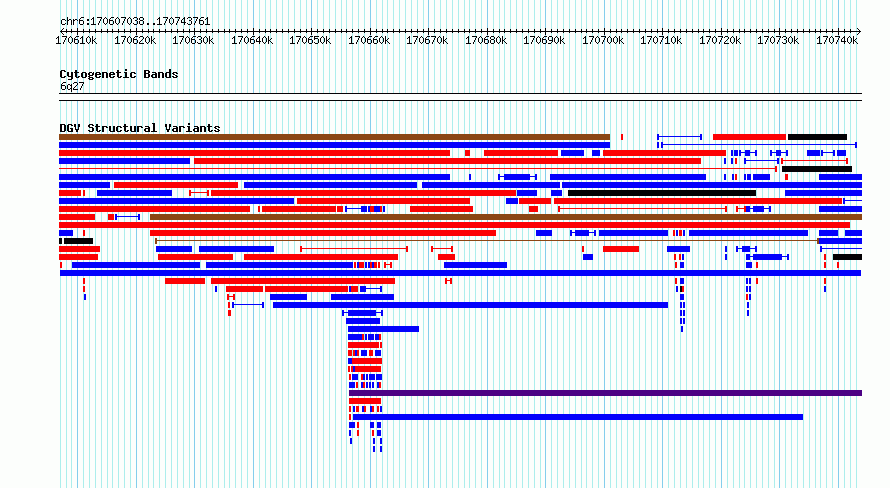
Task: Click the 170630k ruler label
Action: point(193,40)
